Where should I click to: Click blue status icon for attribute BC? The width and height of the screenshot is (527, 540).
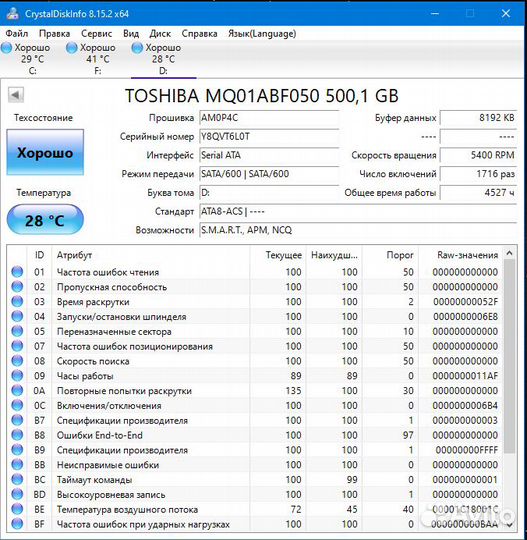pos(17,479)
